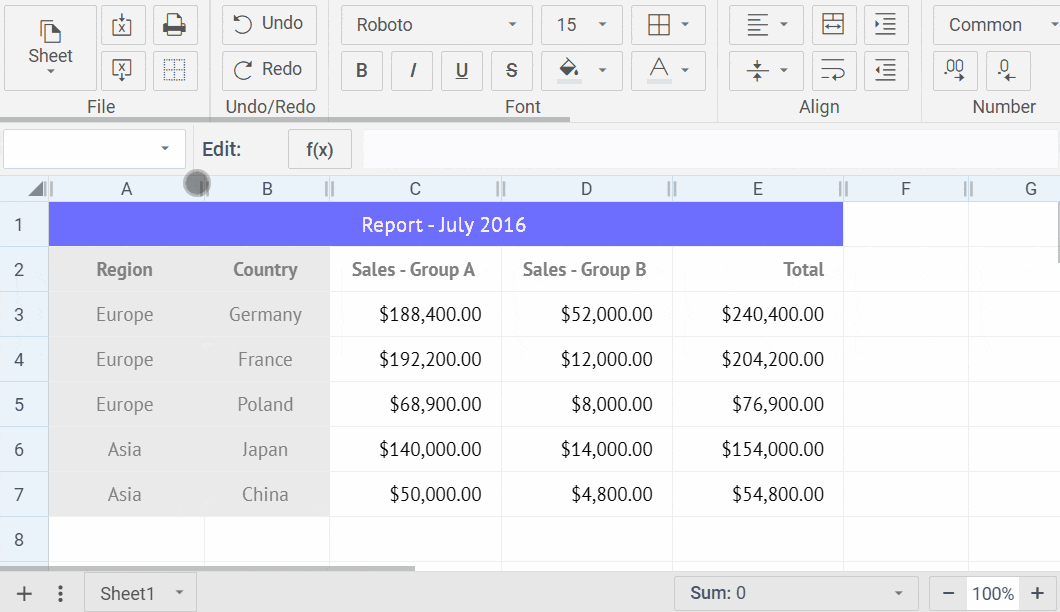Click the decrease decimal places icon

[x=1008, y=70]
